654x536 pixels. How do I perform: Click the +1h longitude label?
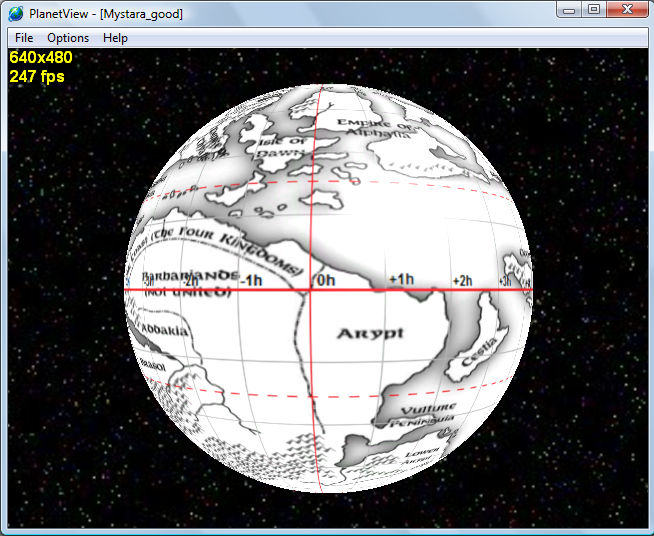[x=401, y=279]
